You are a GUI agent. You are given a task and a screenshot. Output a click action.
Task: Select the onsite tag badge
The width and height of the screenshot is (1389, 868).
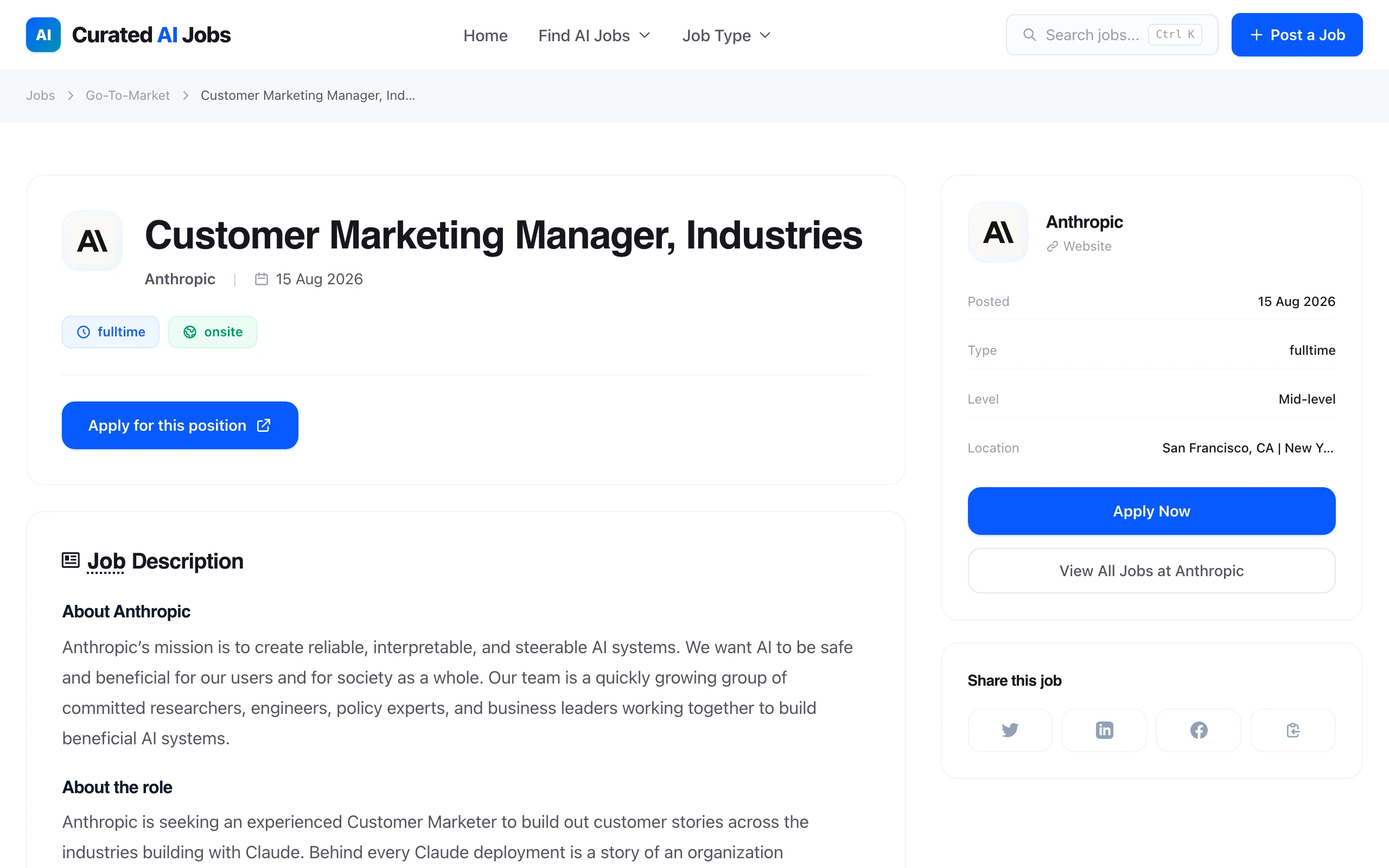point(212,332)
